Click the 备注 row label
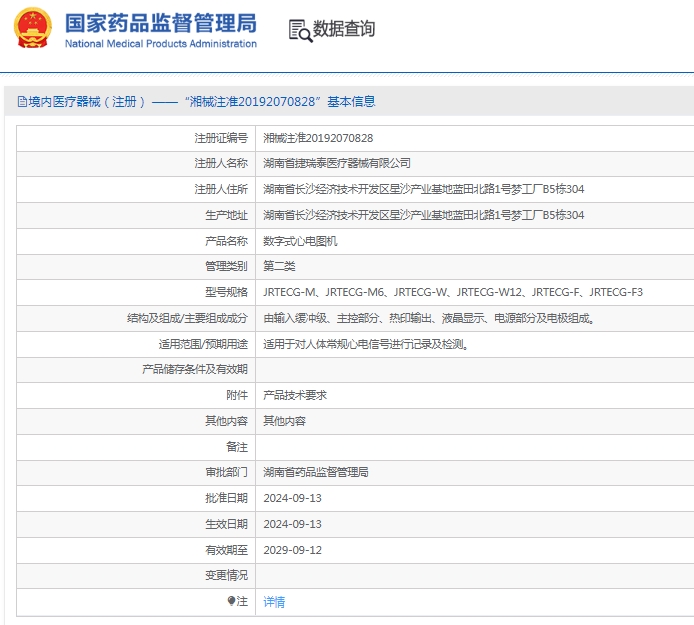The height and width of the screenshot is (625, 694). pyautogui.click(x=237, y=447)
